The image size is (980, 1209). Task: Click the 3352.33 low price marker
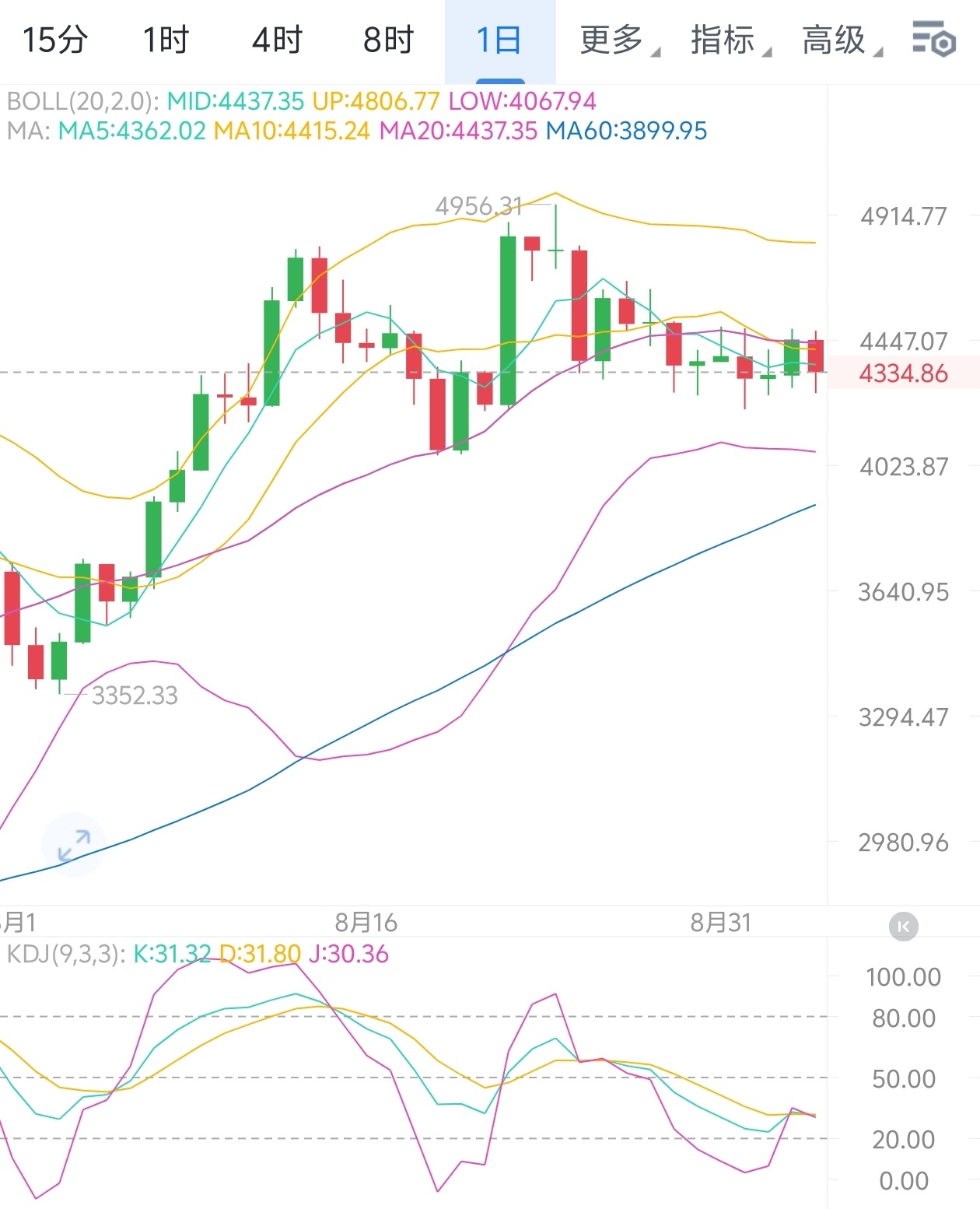(135, 695)
